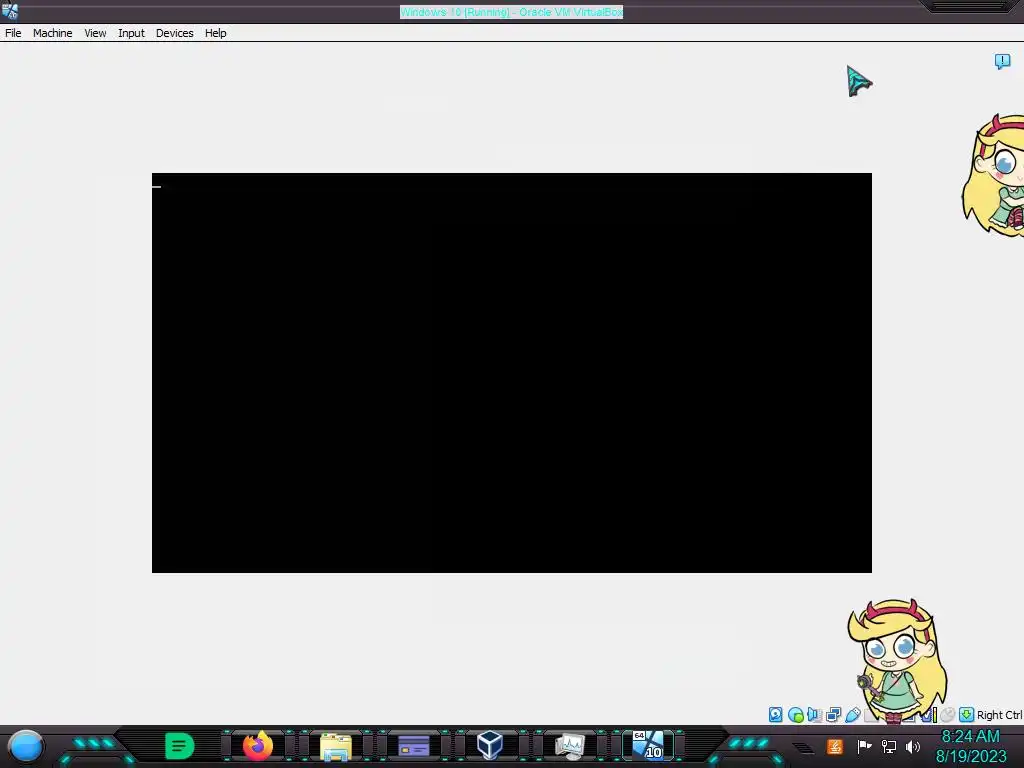Open the File menu
1024x768 pixels.
coord(13,33)
